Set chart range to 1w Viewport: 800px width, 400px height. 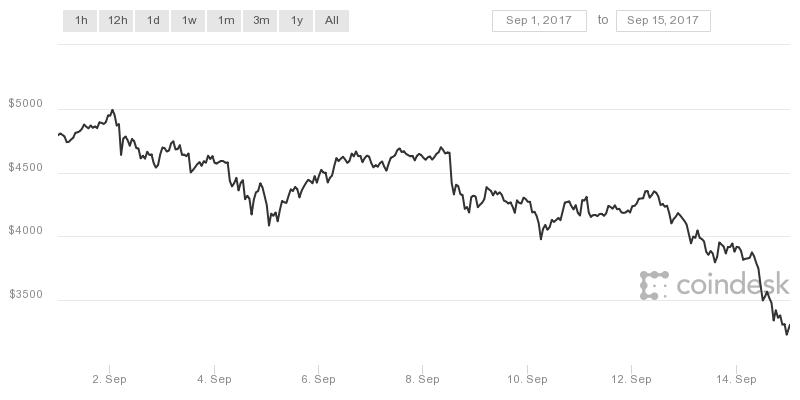pyautogui.click(x=188, y=21)
